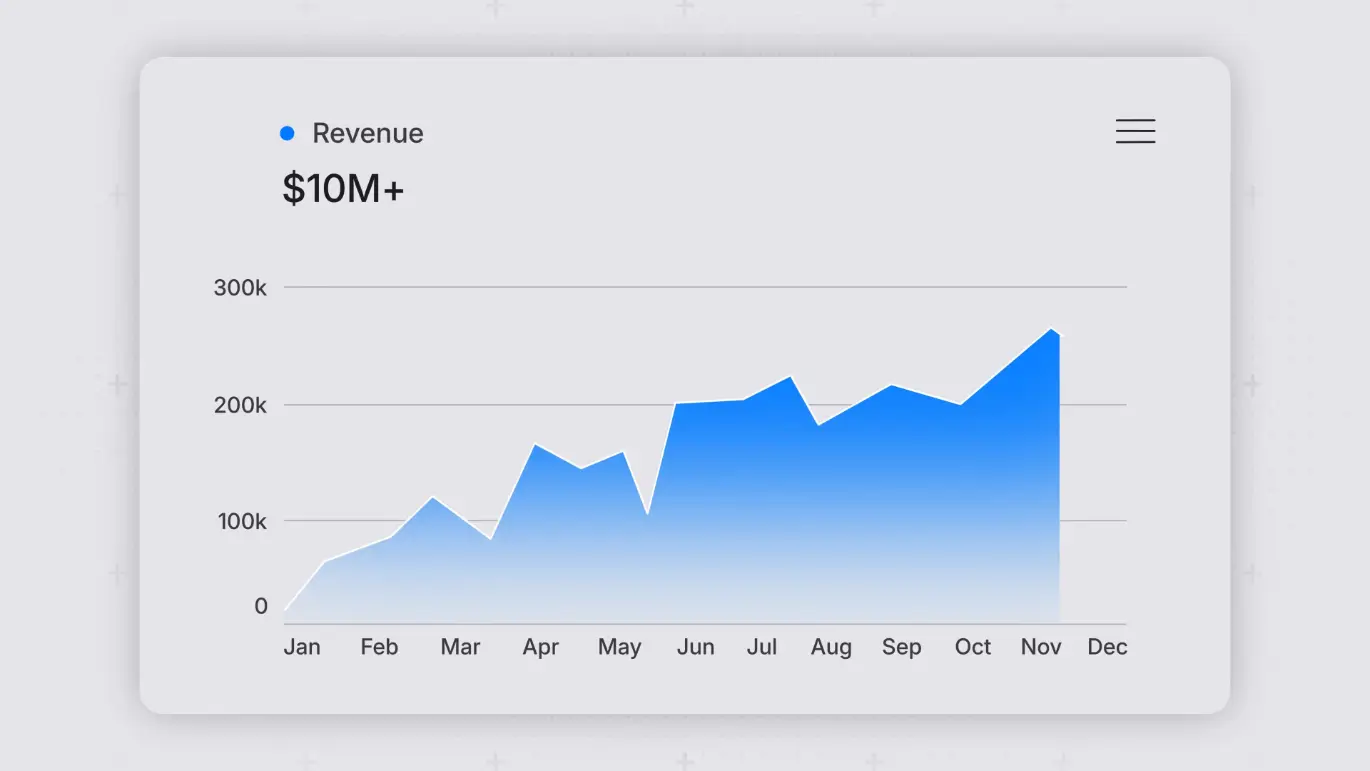
Task: Click the $10M+ total value
Action: (x=343, y=189)
